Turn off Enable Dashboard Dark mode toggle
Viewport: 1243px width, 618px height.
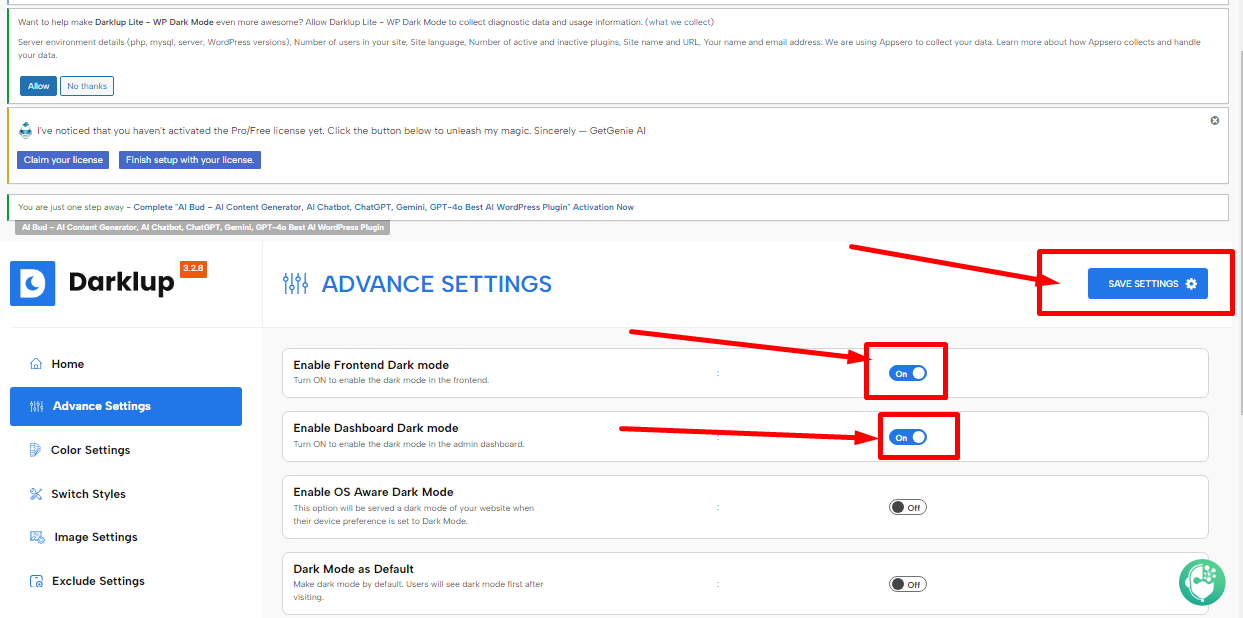(x=908, y=437)
